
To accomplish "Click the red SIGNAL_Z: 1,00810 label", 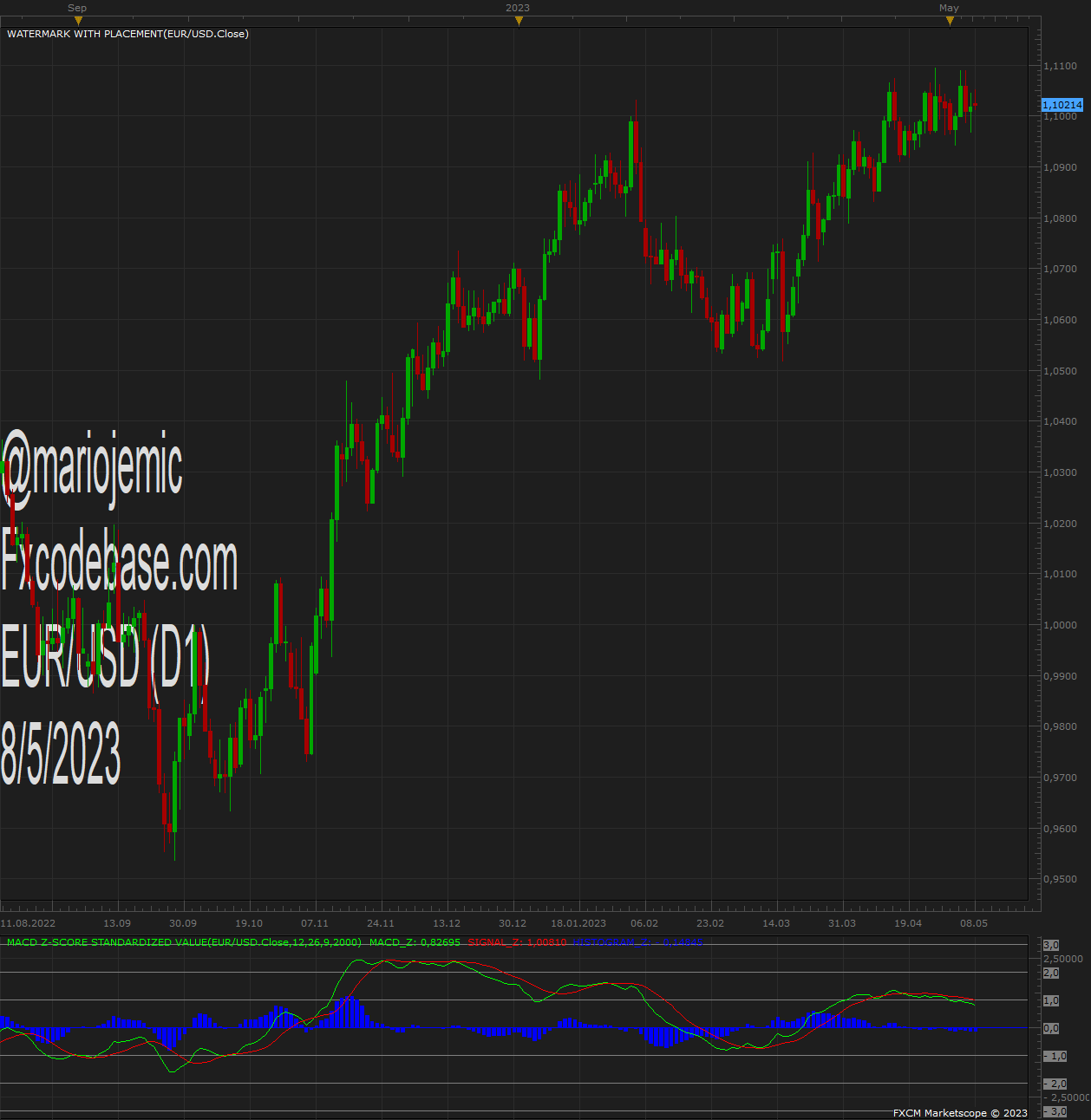I will click(x=517, y=942).
